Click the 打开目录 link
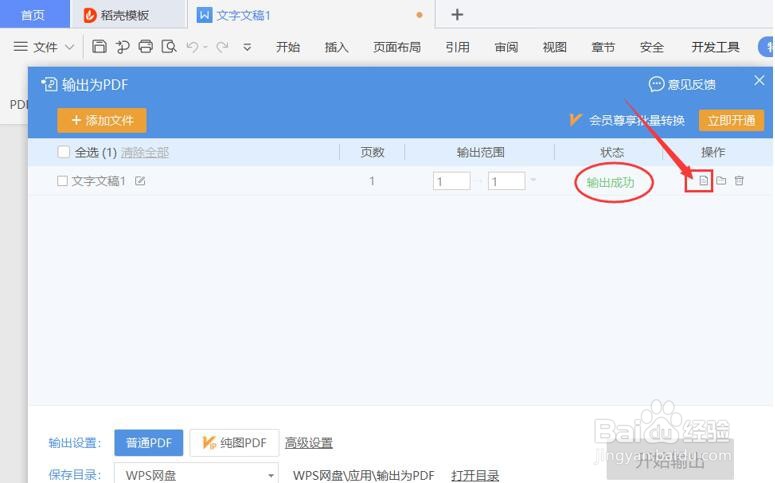 tap(475, 476)
